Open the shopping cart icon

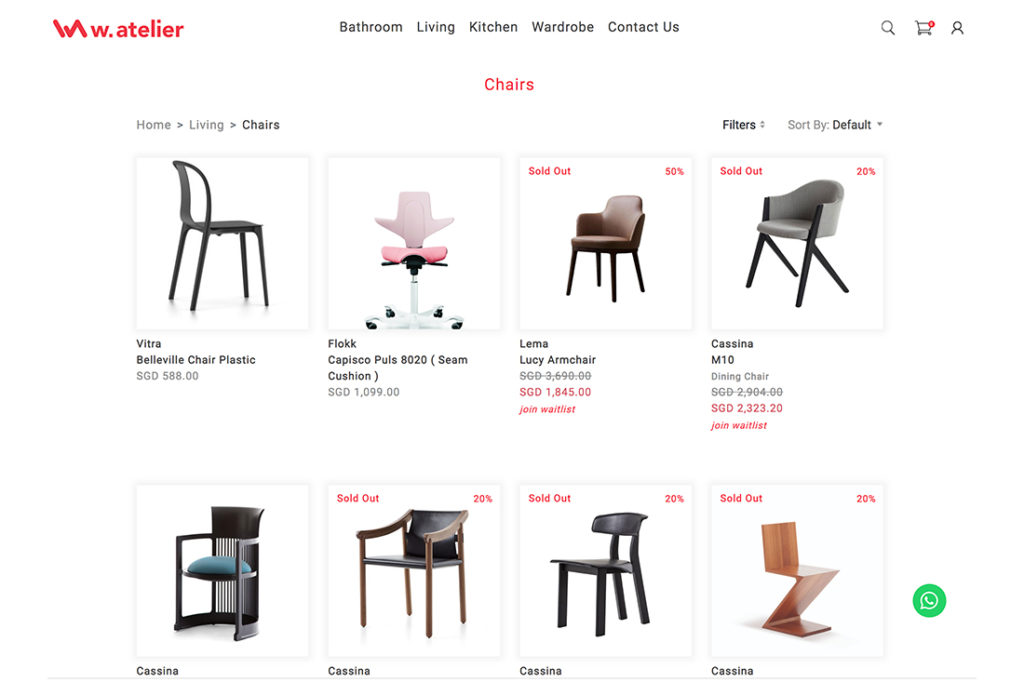[924, 27]
